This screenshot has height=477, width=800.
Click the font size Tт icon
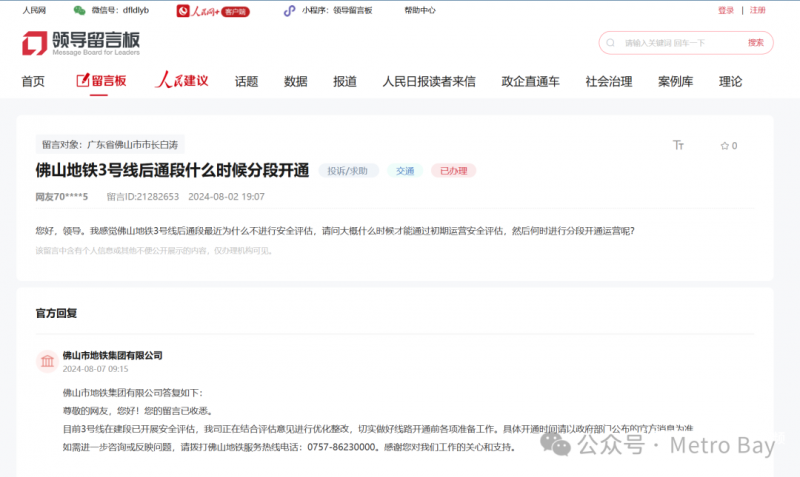679,146
